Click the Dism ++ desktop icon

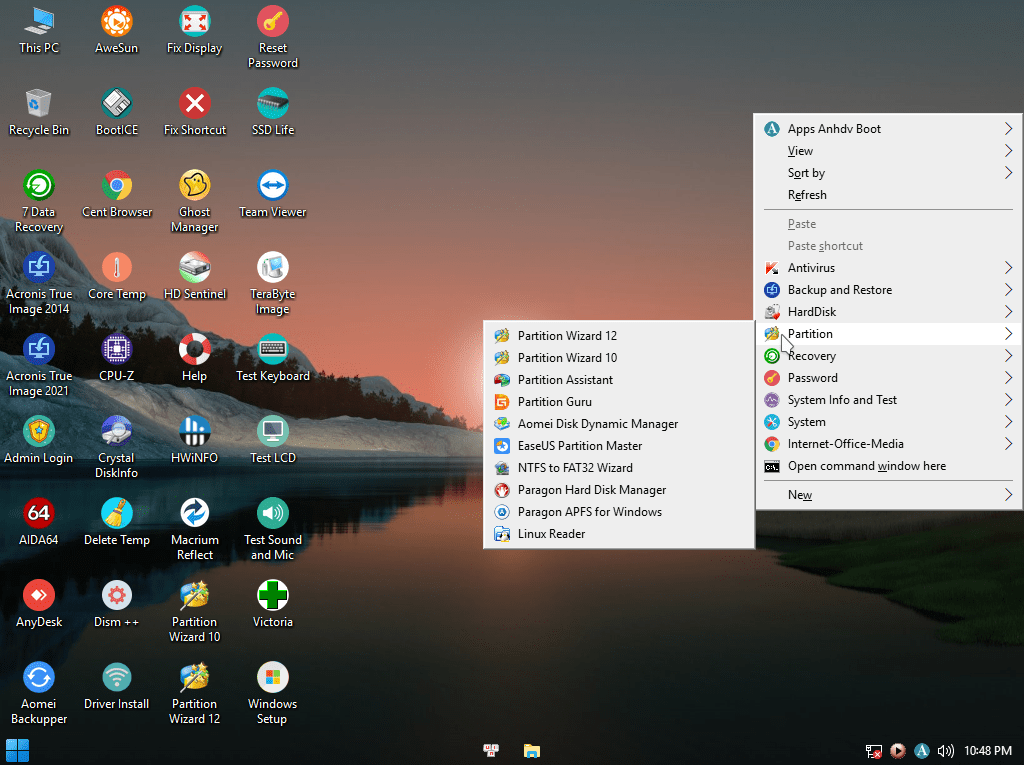[x=117, y=603]
